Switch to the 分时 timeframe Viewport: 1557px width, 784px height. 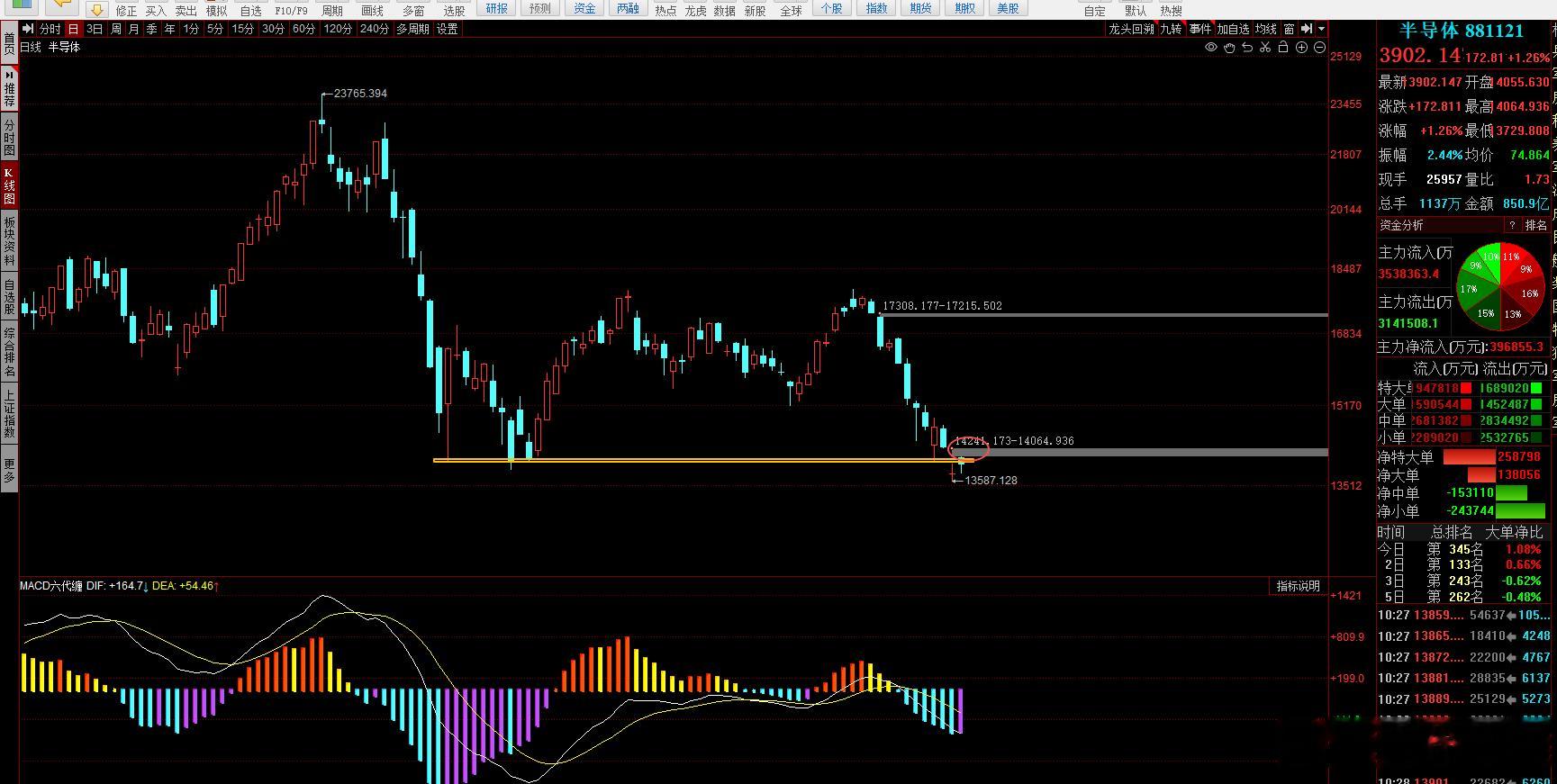pyautogui.click(x=50, y=29)
